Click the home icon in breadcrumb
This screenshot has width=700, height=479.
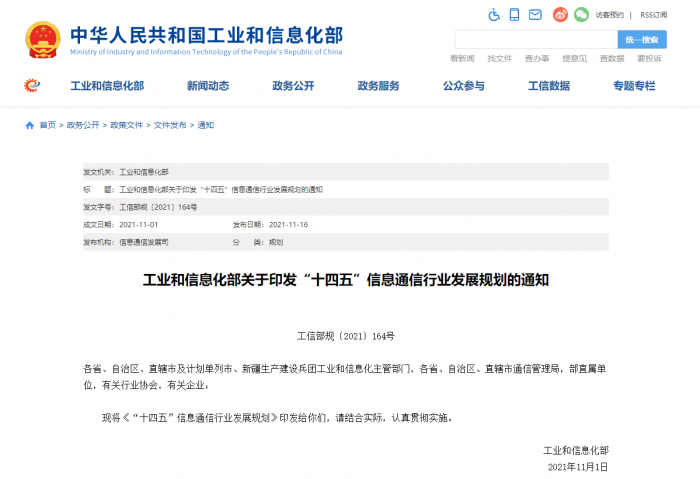coord(30,125)
